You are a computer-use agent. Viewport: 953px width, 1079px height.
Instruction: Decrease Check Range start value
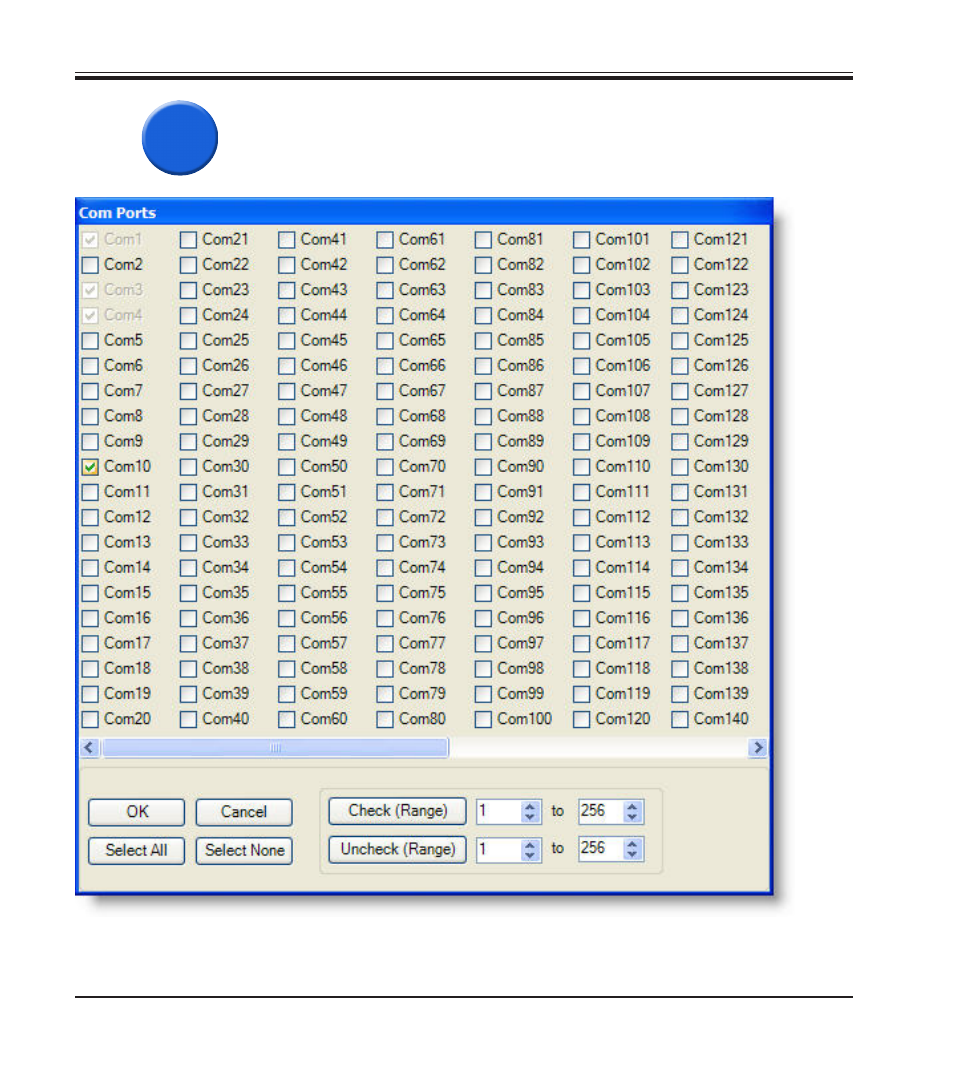pos(529,817)
